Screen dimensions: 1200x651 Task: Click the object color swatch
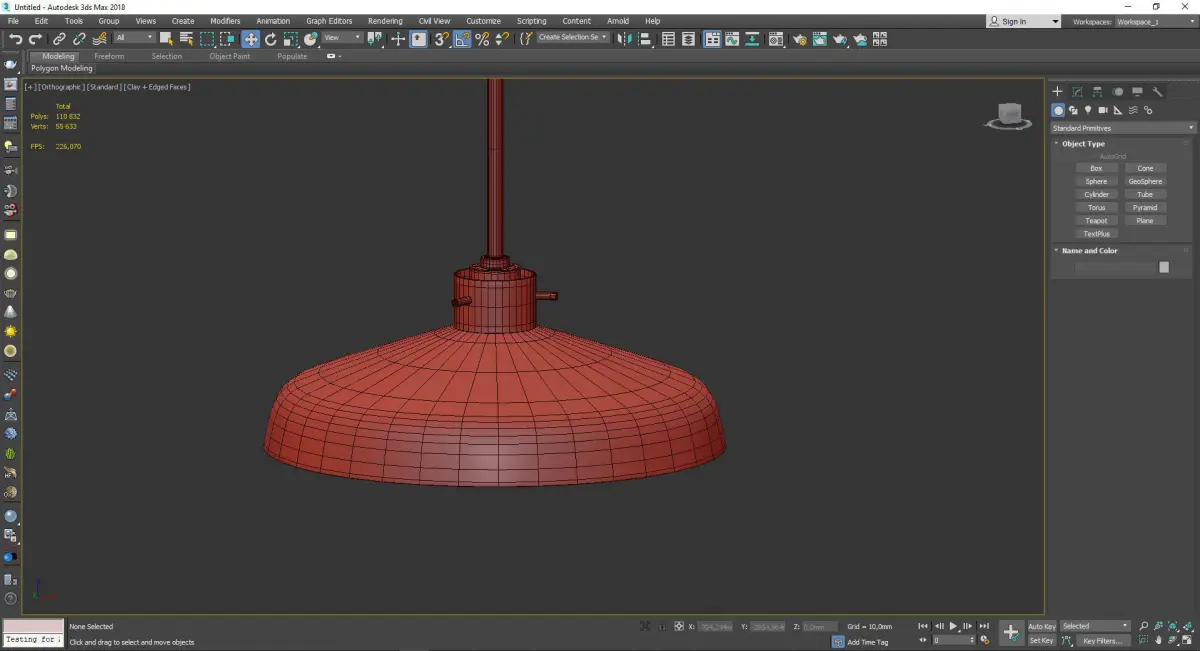pos(1164,267)
